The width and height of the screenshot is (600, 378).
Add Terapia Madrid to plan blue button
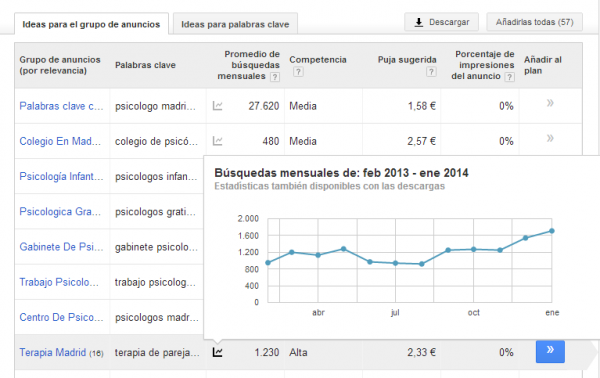coord(550,351)
